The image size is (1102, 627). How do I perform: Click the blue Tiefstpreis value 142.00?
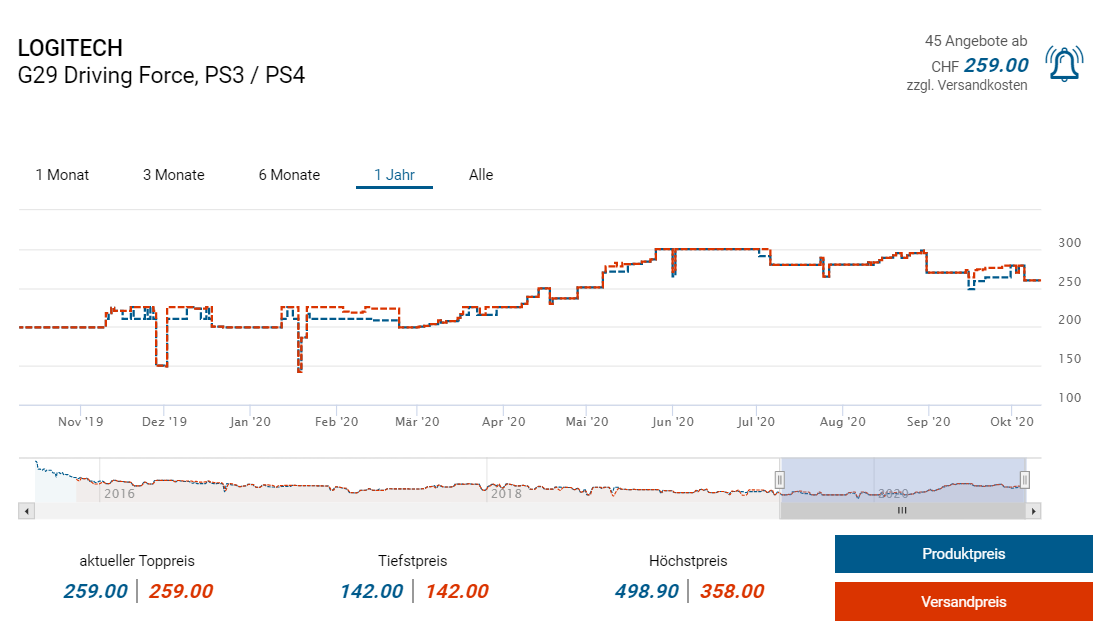pos(371,591)
